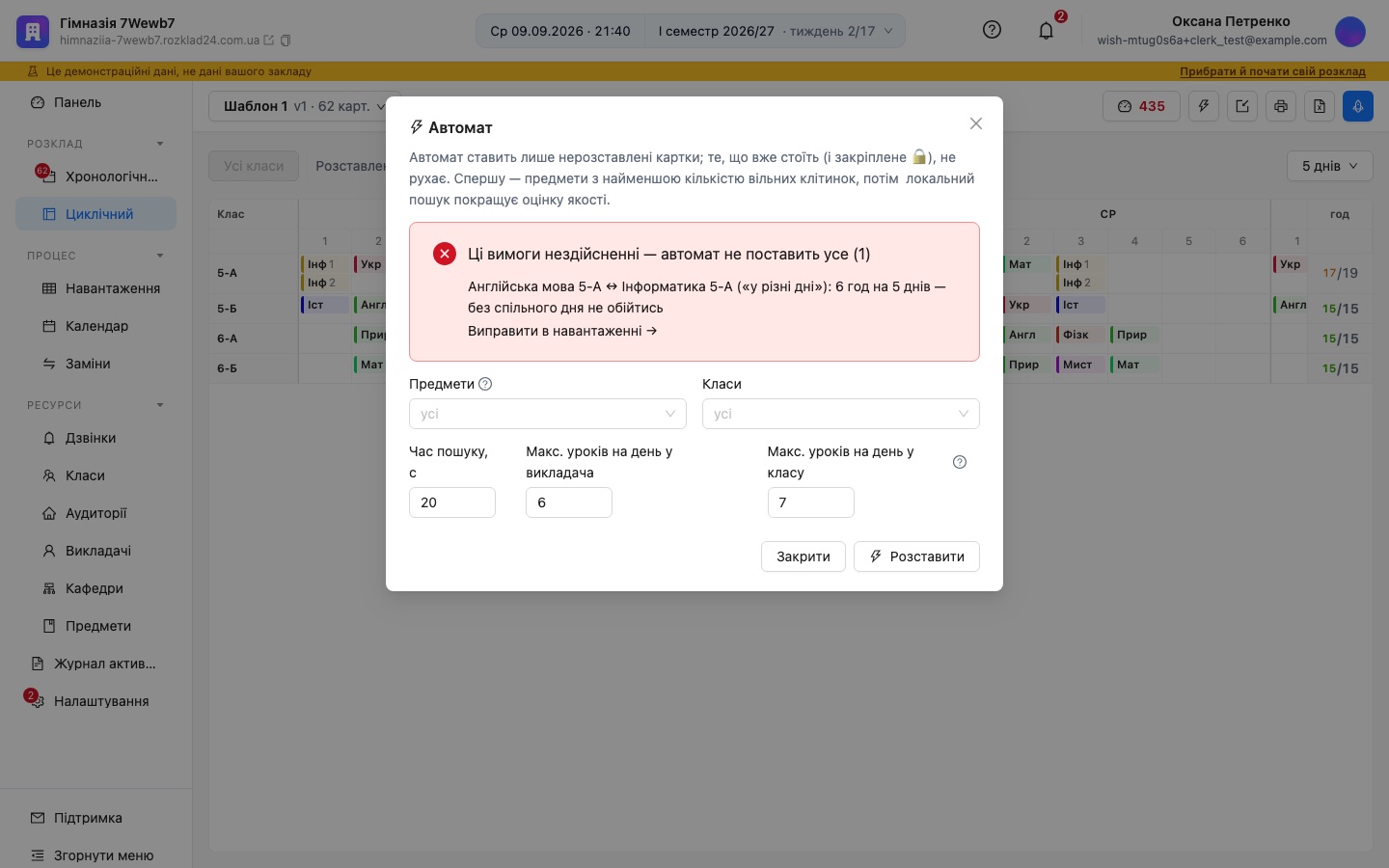Image resolution: width=1389 pixels, height=868 pixels.
Task: Click the Час пошуку input field
Action: pos(452,502)
